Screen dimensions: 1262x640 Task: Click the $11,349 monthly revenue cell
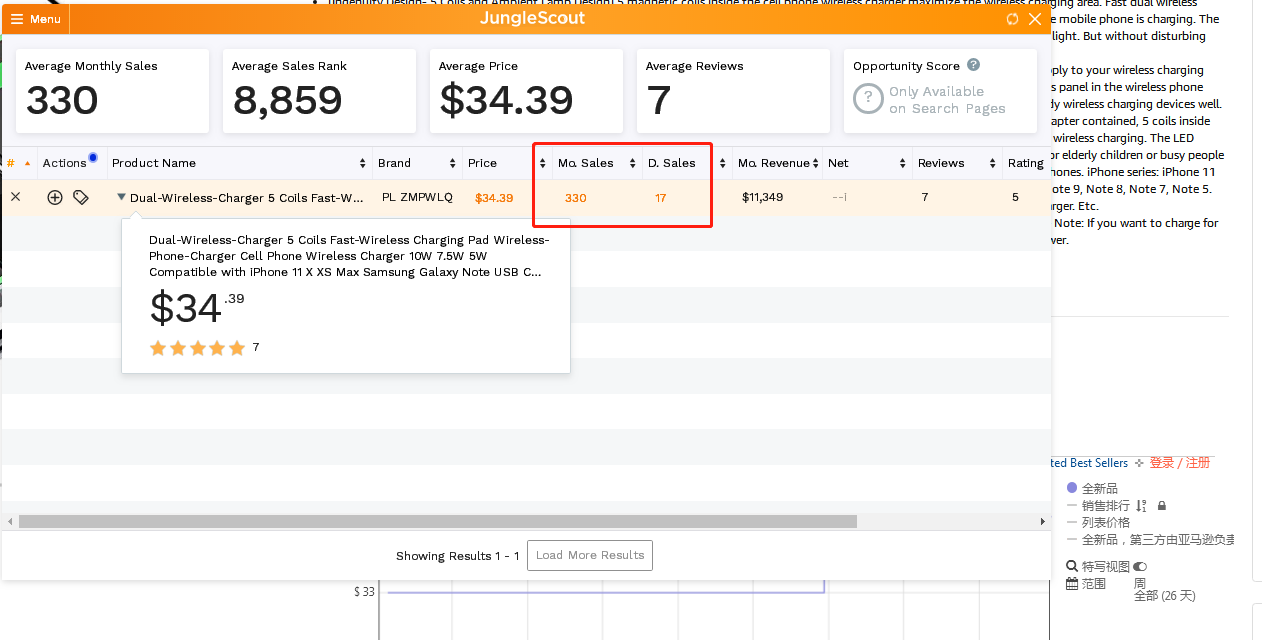click(x=763, y=198)
